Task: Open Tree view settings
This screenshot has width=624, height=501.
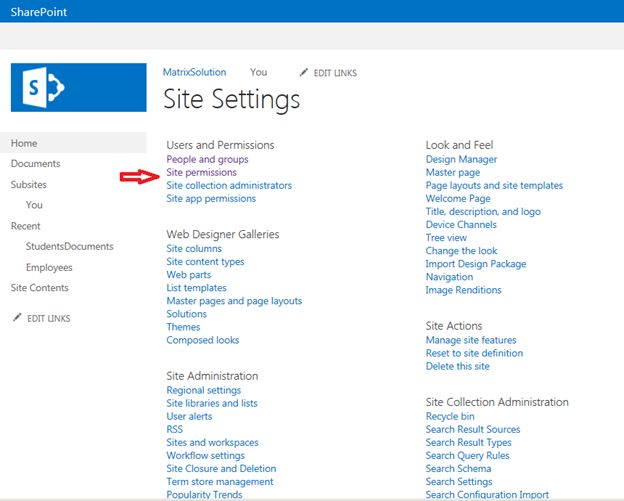Action: (x=446, y=238)
